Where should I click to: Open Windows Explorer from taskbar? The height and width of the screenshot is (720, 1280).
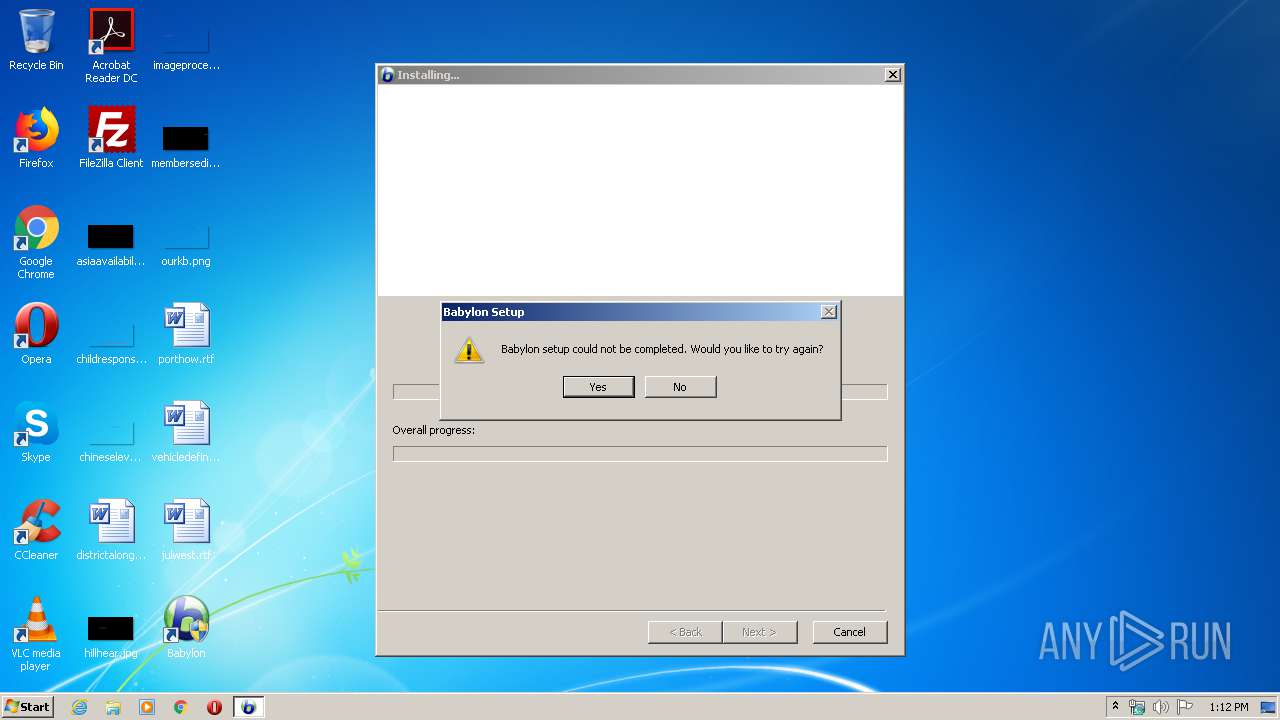point(113,707)
